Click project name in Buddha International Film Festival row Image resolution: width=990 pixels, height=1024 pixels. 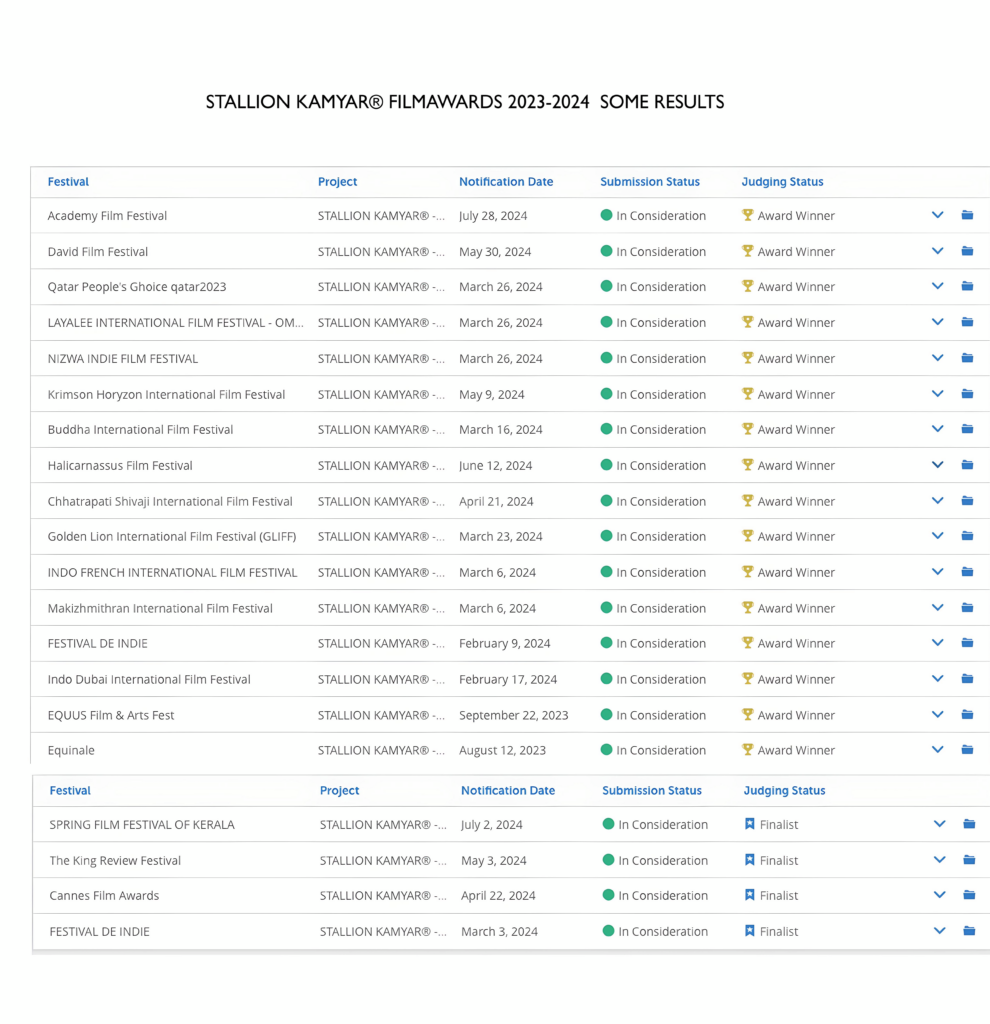point(381,430)
